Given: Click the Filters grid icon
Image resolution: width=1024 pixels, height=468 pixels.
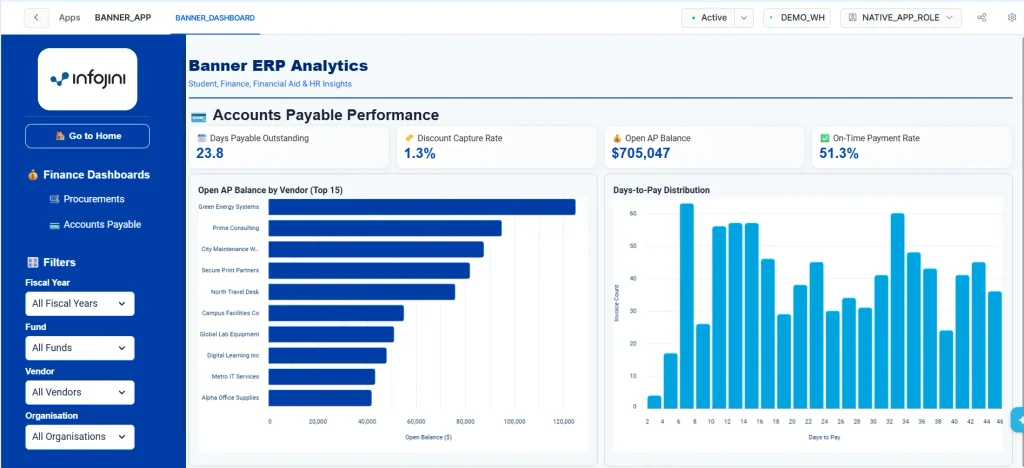Looking at the screenshot, I should click(x=33, y=262).
